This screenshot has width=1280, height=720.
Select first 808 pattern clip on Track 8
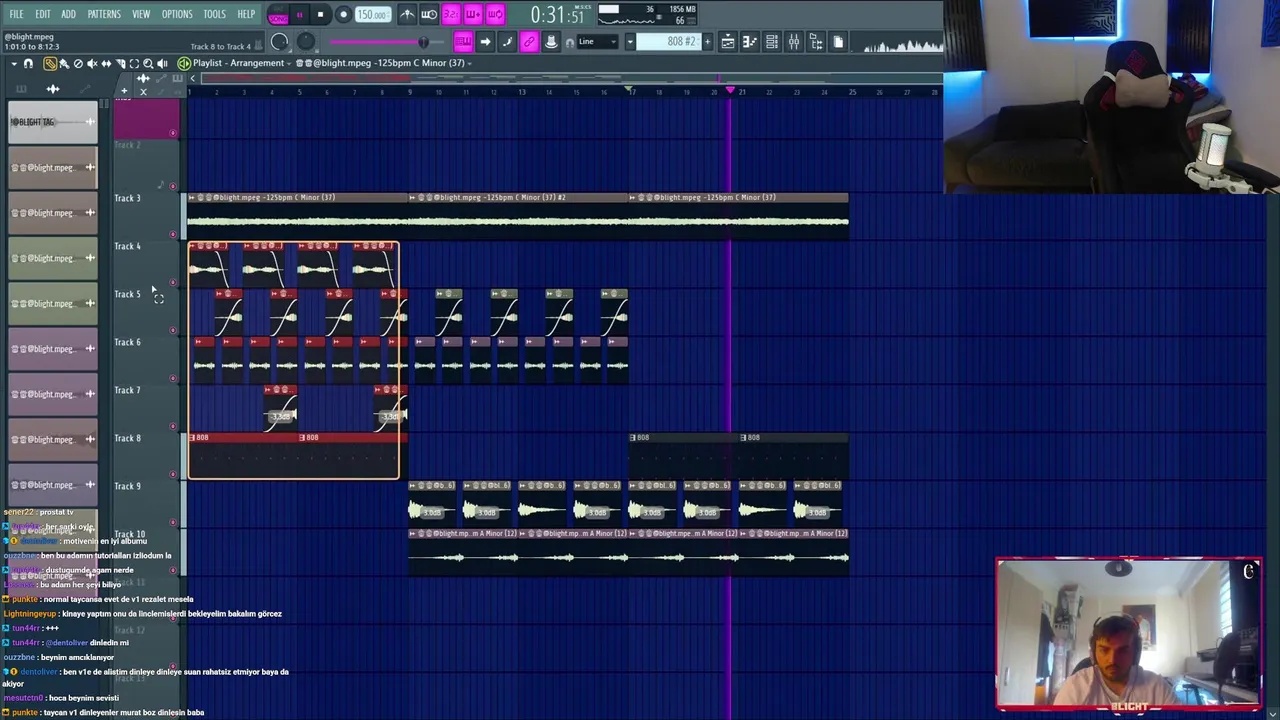pos(243,455)
